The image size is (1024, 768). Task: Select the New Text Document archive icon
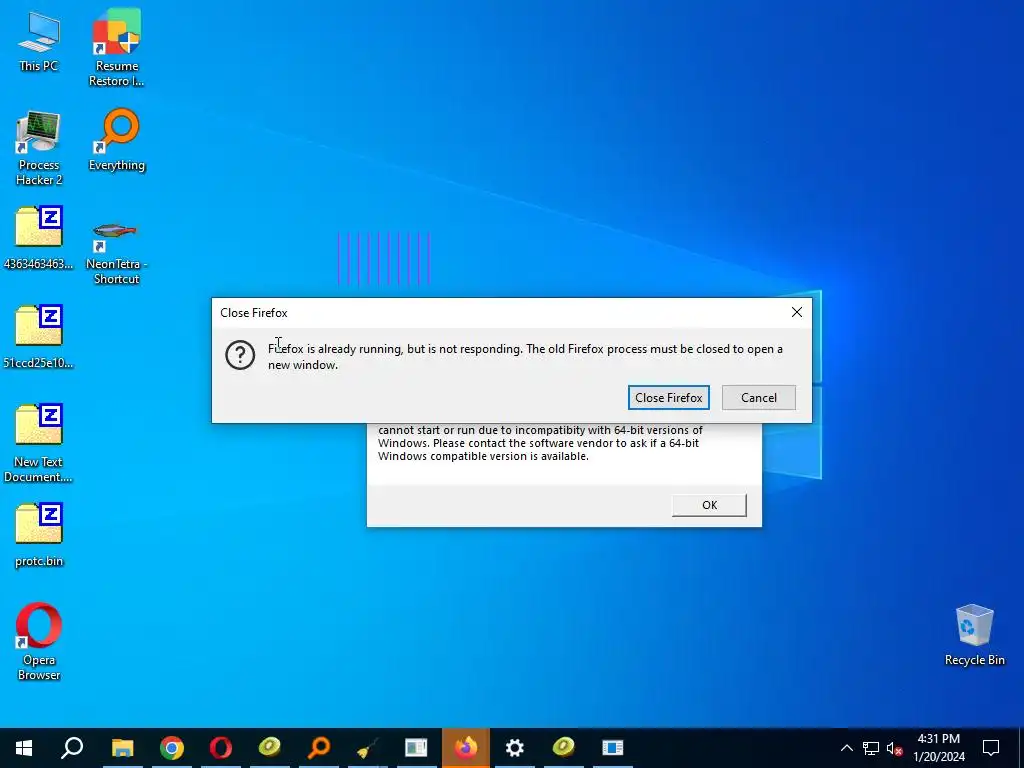39,443
